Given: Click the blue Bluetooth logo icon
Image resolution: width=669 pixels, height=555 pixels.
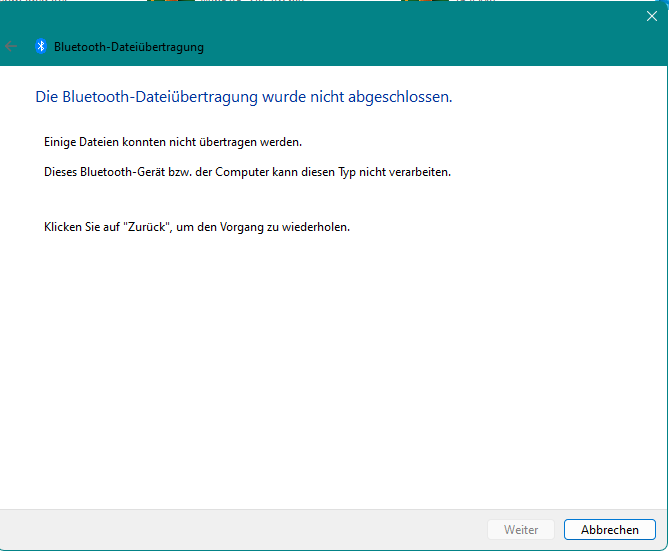Looking at the screenshot, I should (41, 46).
